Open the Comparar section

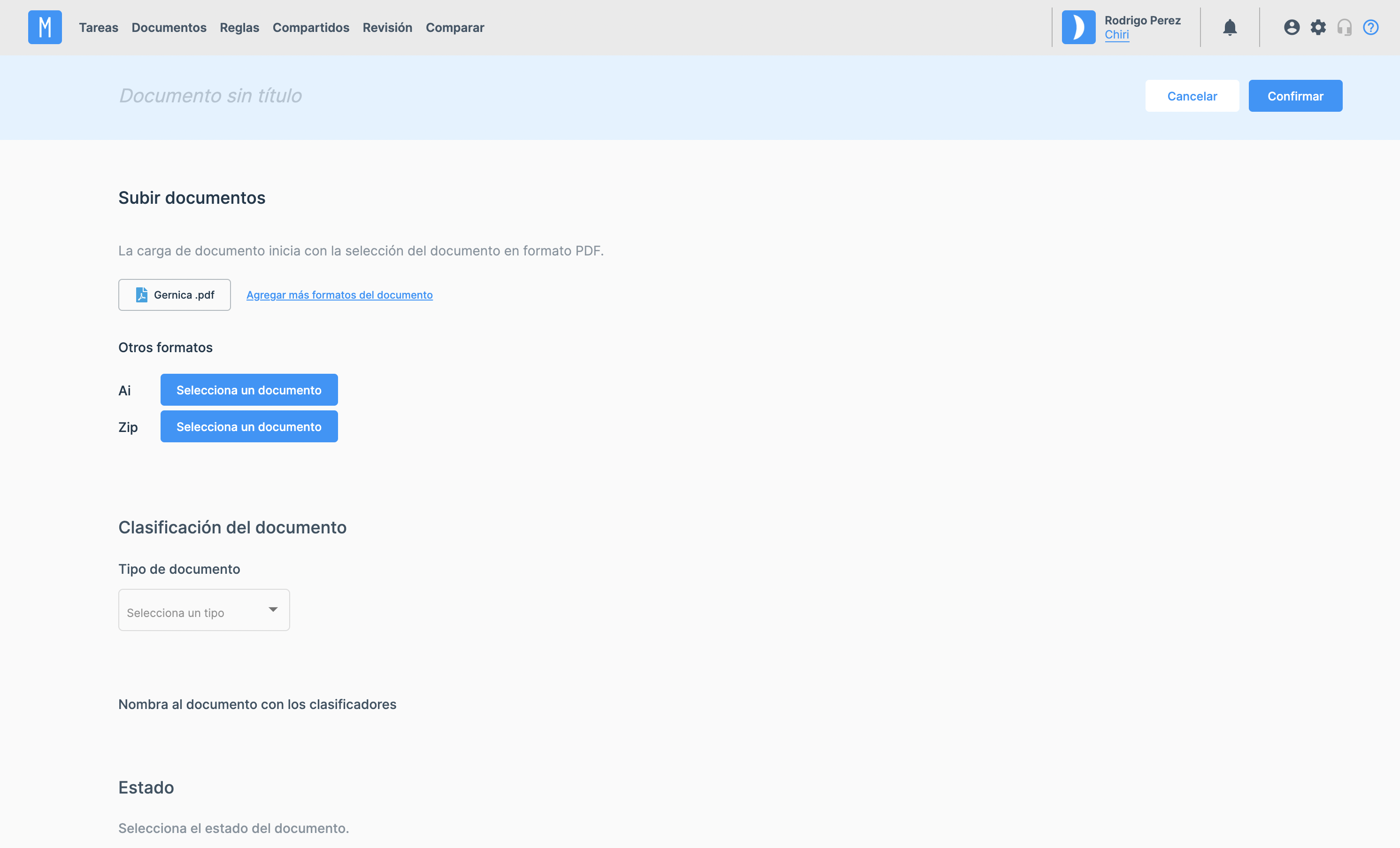tap(454, 27)
